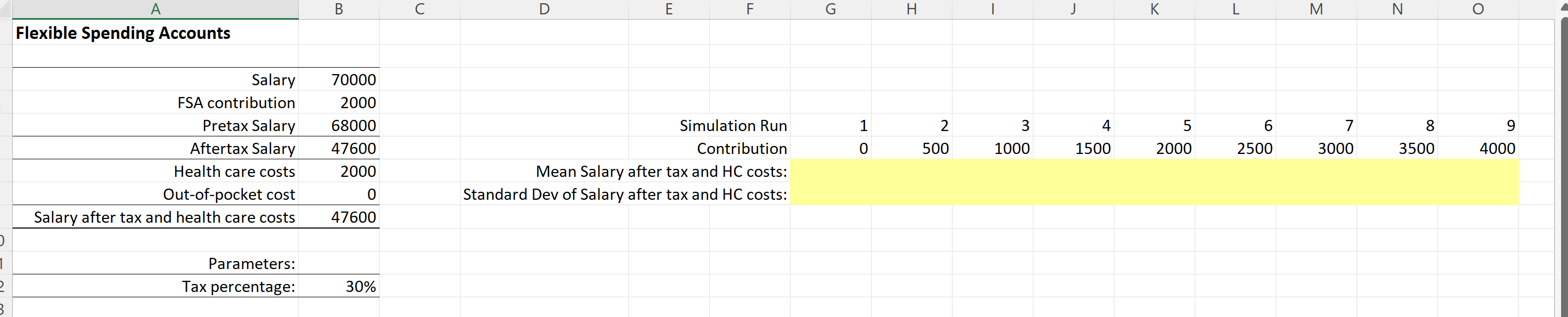
Task: Select simulation run number 6
Action: pos(1236,126)
